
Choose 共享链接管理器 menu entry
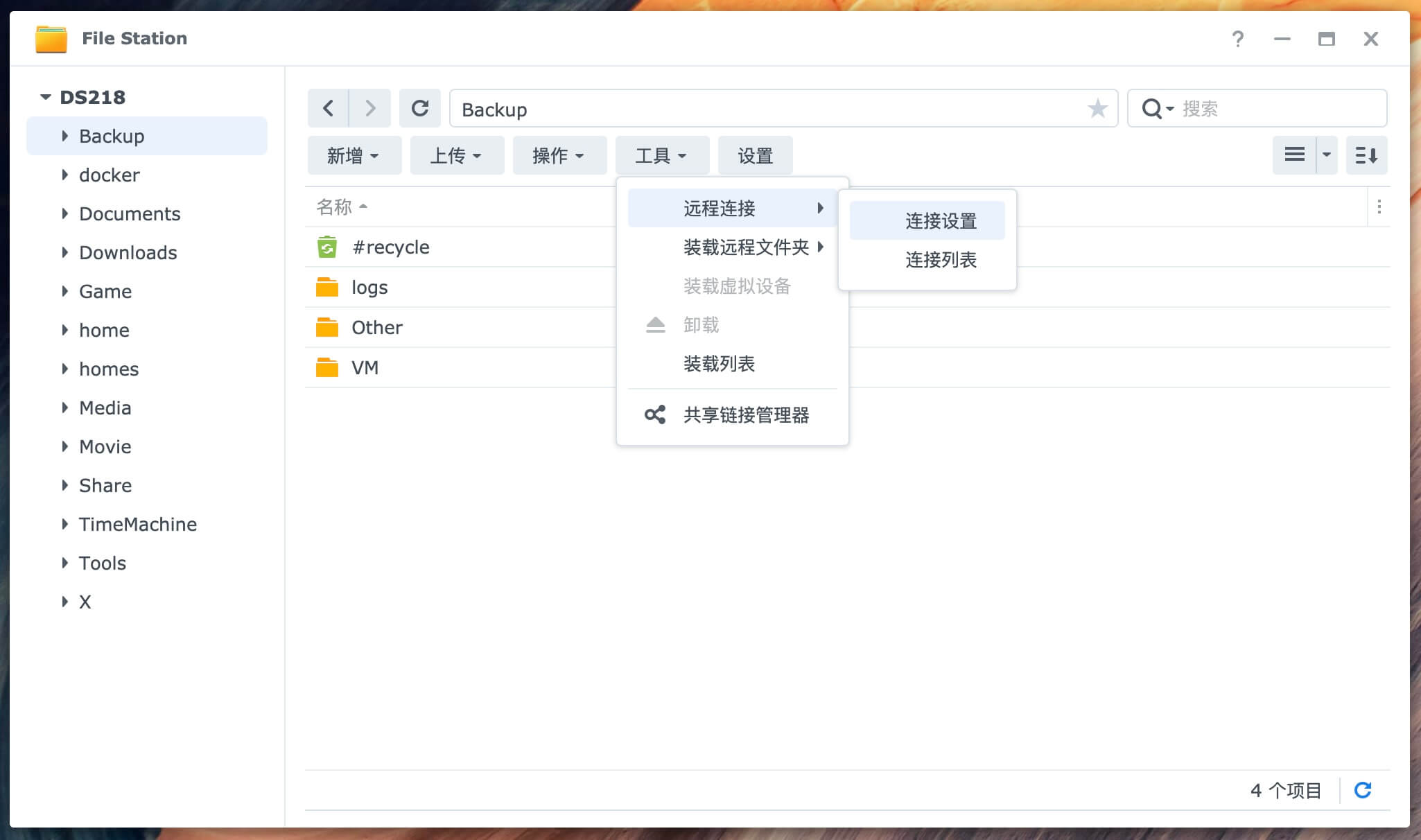point(746,415)
